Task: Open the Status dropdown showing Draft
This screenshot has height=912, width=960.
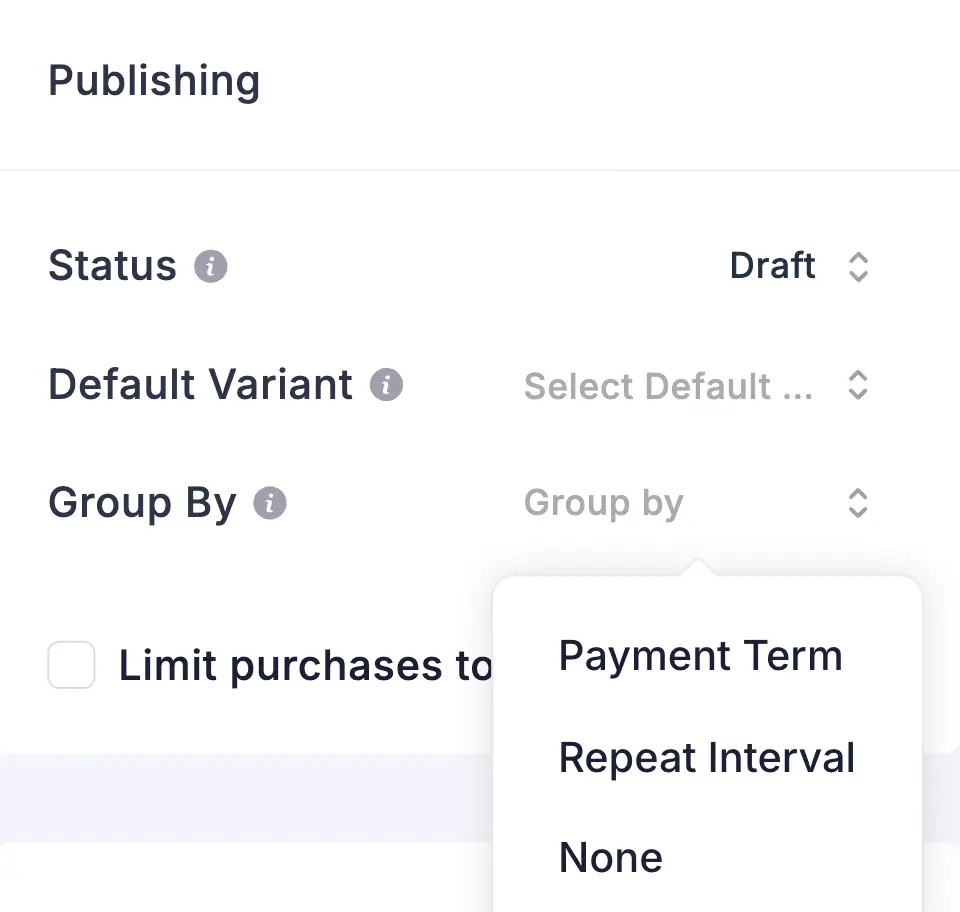Action: pyautogui.click(x=773, y=266)
